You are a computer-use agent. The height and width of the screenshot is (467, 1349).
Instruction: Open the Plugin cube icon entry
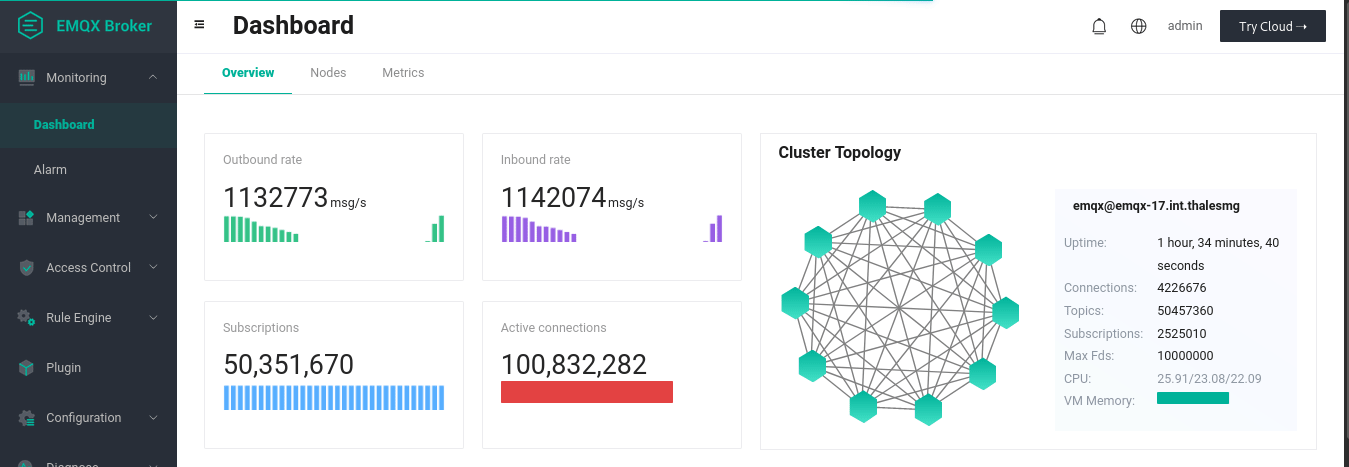(x=27, y=368)
